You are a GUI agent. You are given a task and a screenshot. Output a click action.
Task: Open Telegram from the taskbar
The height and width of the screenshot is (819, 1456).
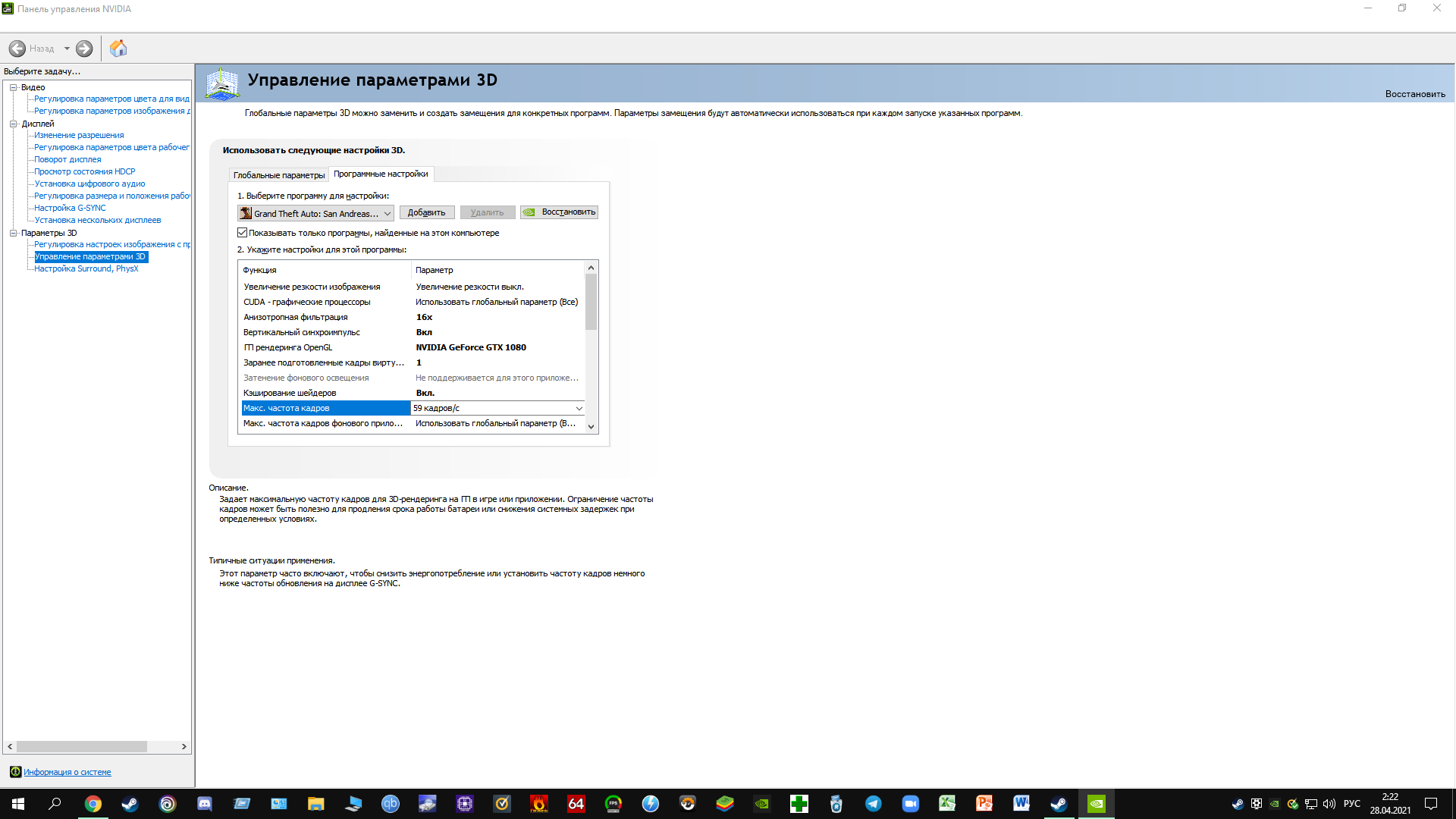click(x=874, y=804)
